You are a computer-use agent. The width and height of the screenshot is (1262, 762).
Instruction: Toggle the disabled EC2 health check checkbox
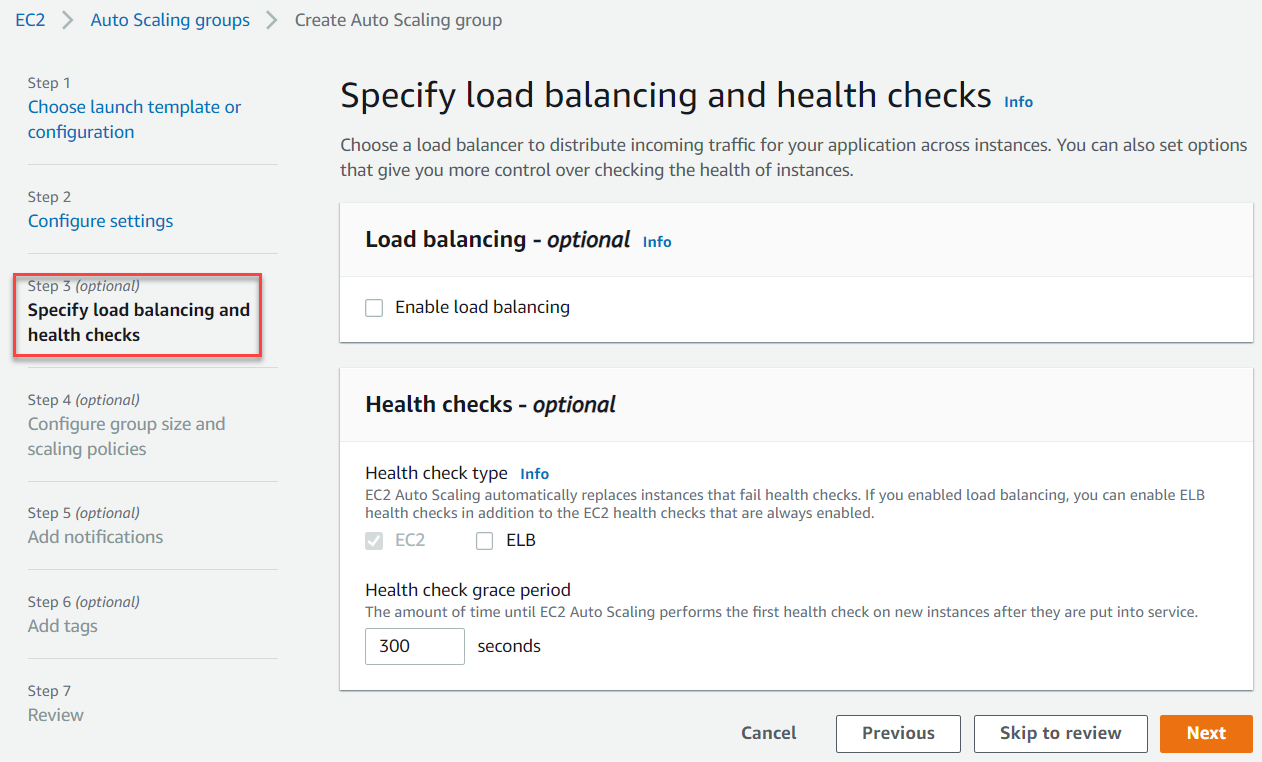point(374,541)
